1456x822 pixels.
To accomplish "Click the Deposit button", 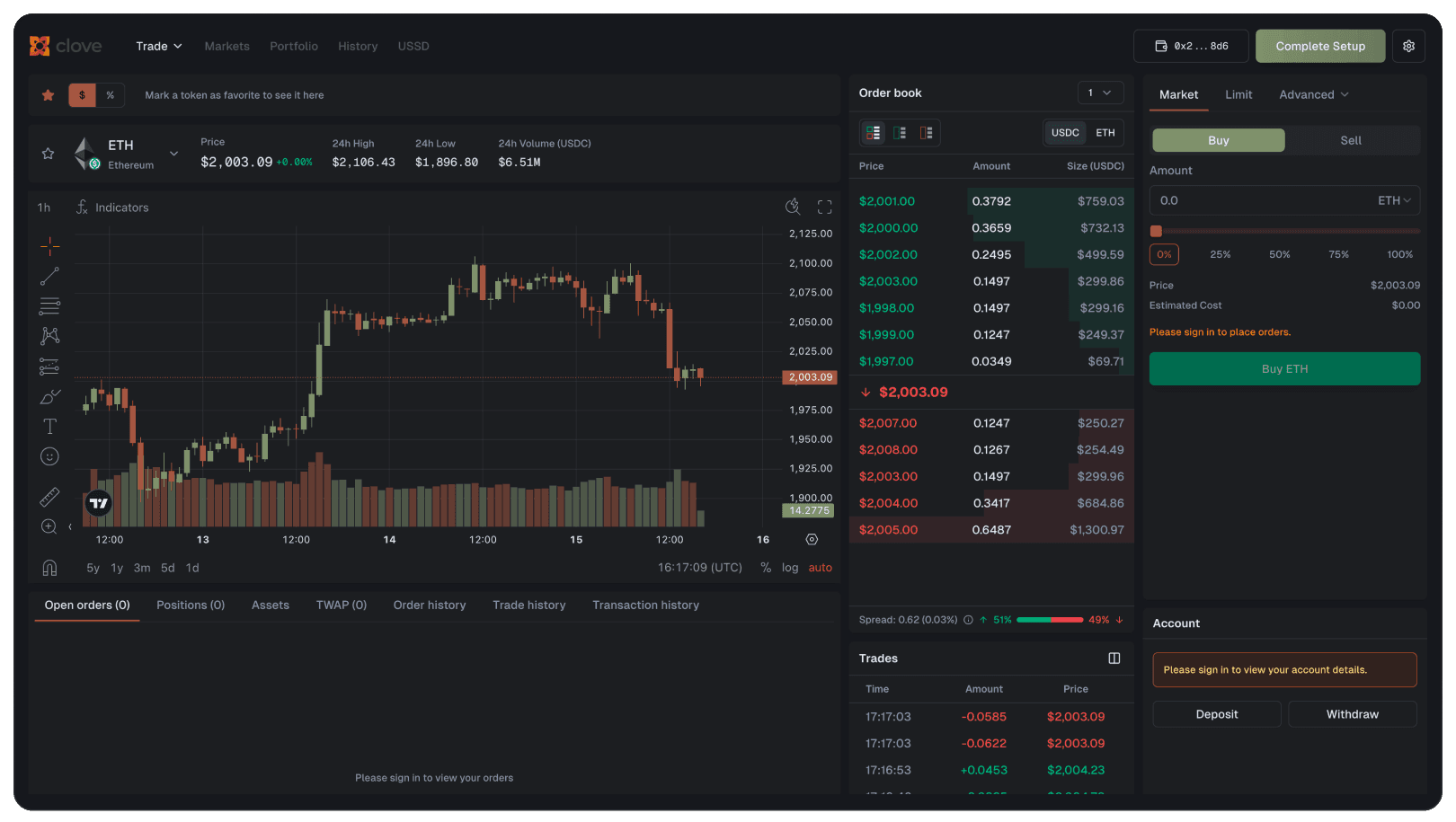I will pyautogui.click(x=1217, y=714).
